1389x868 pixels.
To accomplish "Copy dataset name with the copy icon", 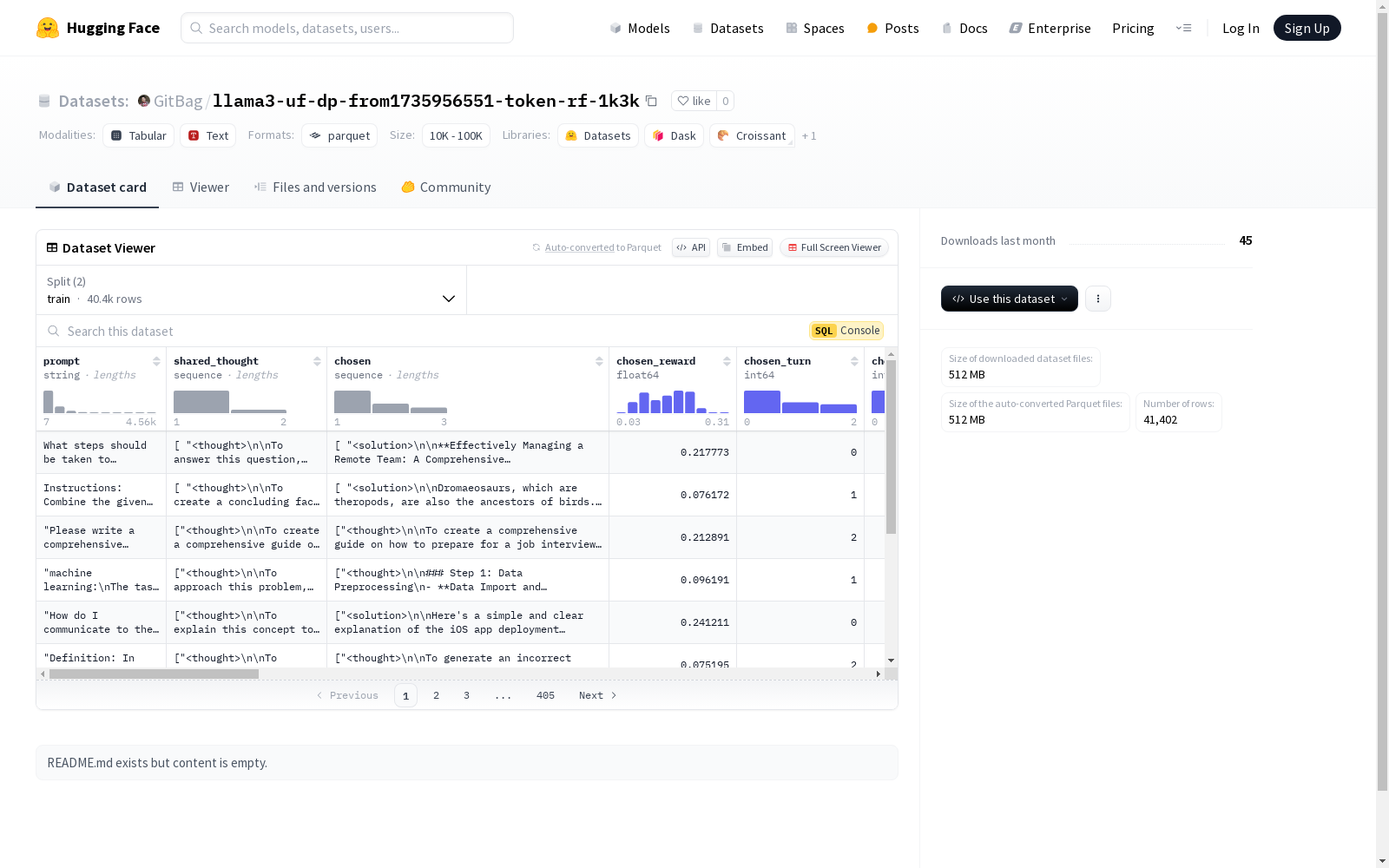I will 651,101.
